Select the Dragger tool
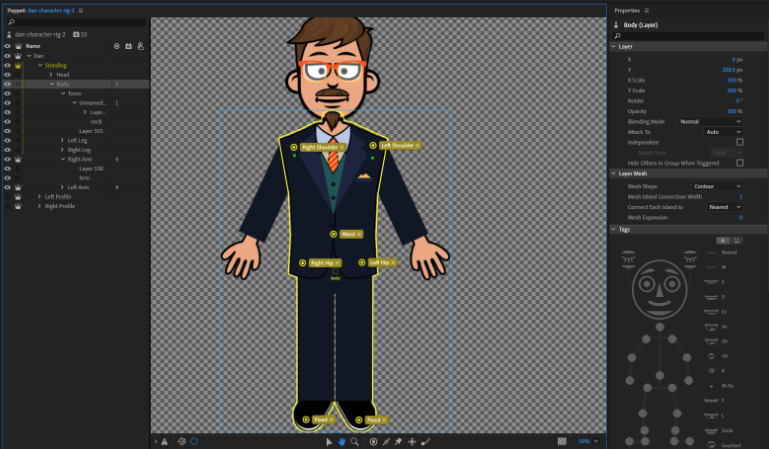The image size is (769, 449). click(412, 441)
